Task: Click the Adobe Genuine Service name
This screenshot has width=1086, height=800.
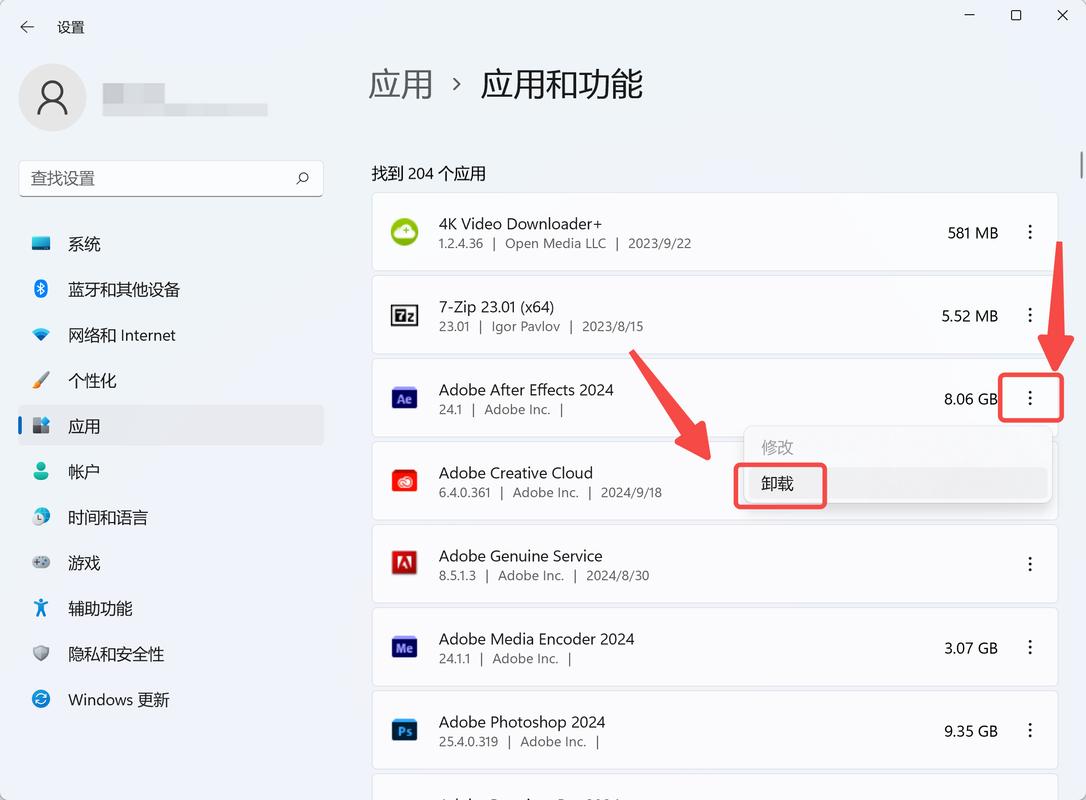Action: (520, 556)
